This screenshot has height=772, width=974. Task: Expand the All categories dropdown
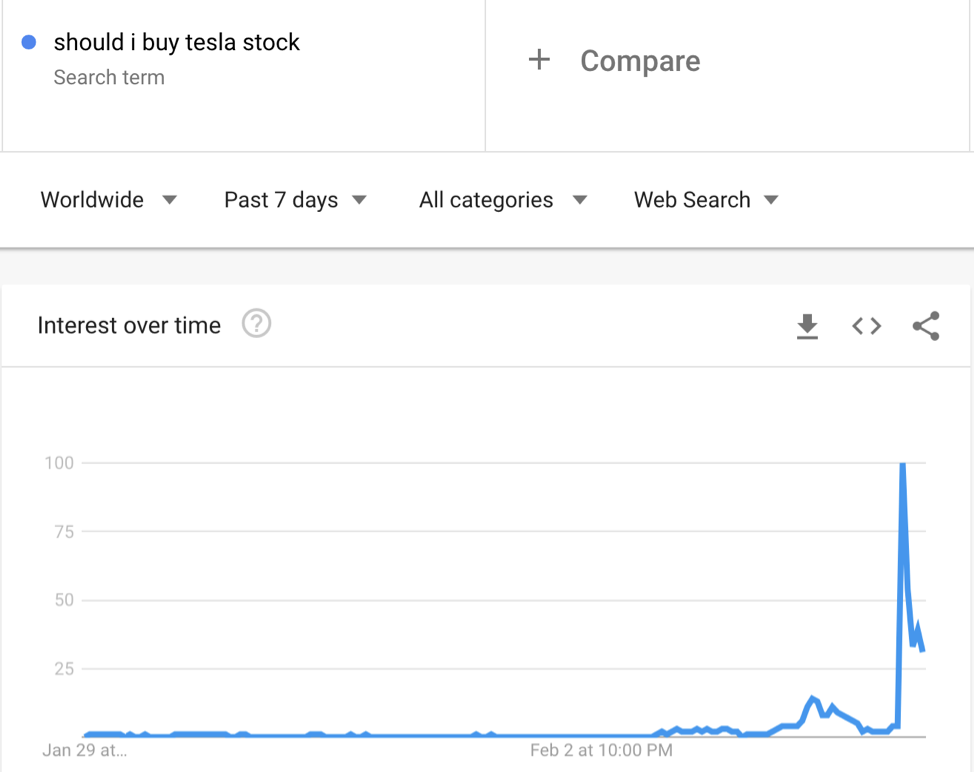(503, 200)
